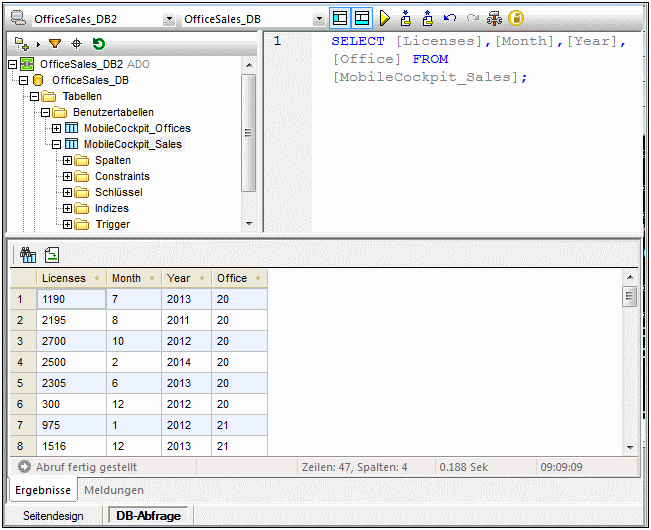Open the OfficeSales_DB database dropdown
651x530 pixels.
(x=318, y=19)
